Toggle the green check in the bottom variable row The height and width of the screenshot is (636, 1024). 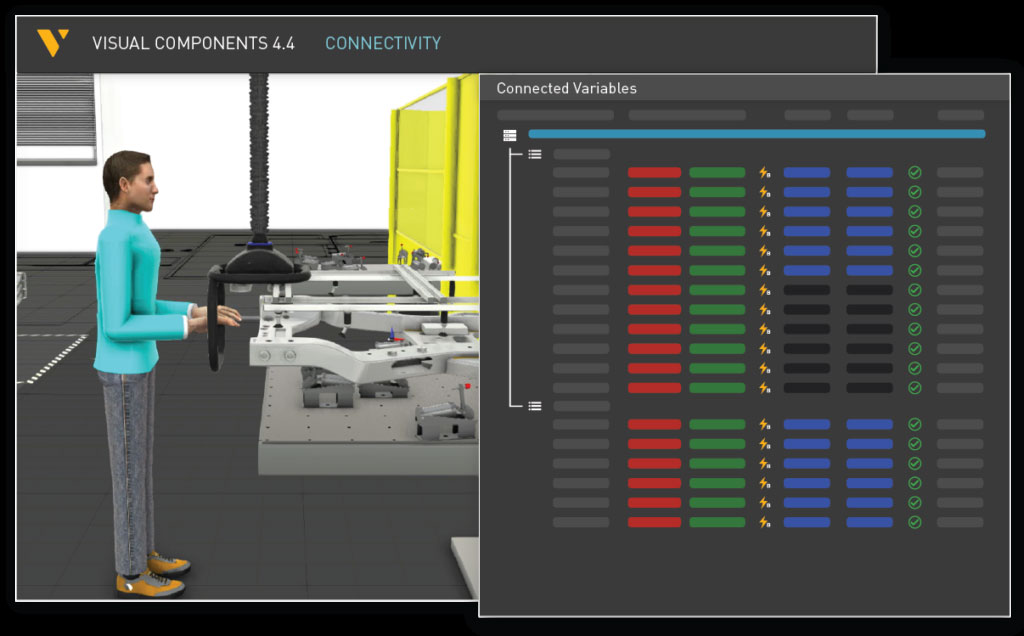914,522
